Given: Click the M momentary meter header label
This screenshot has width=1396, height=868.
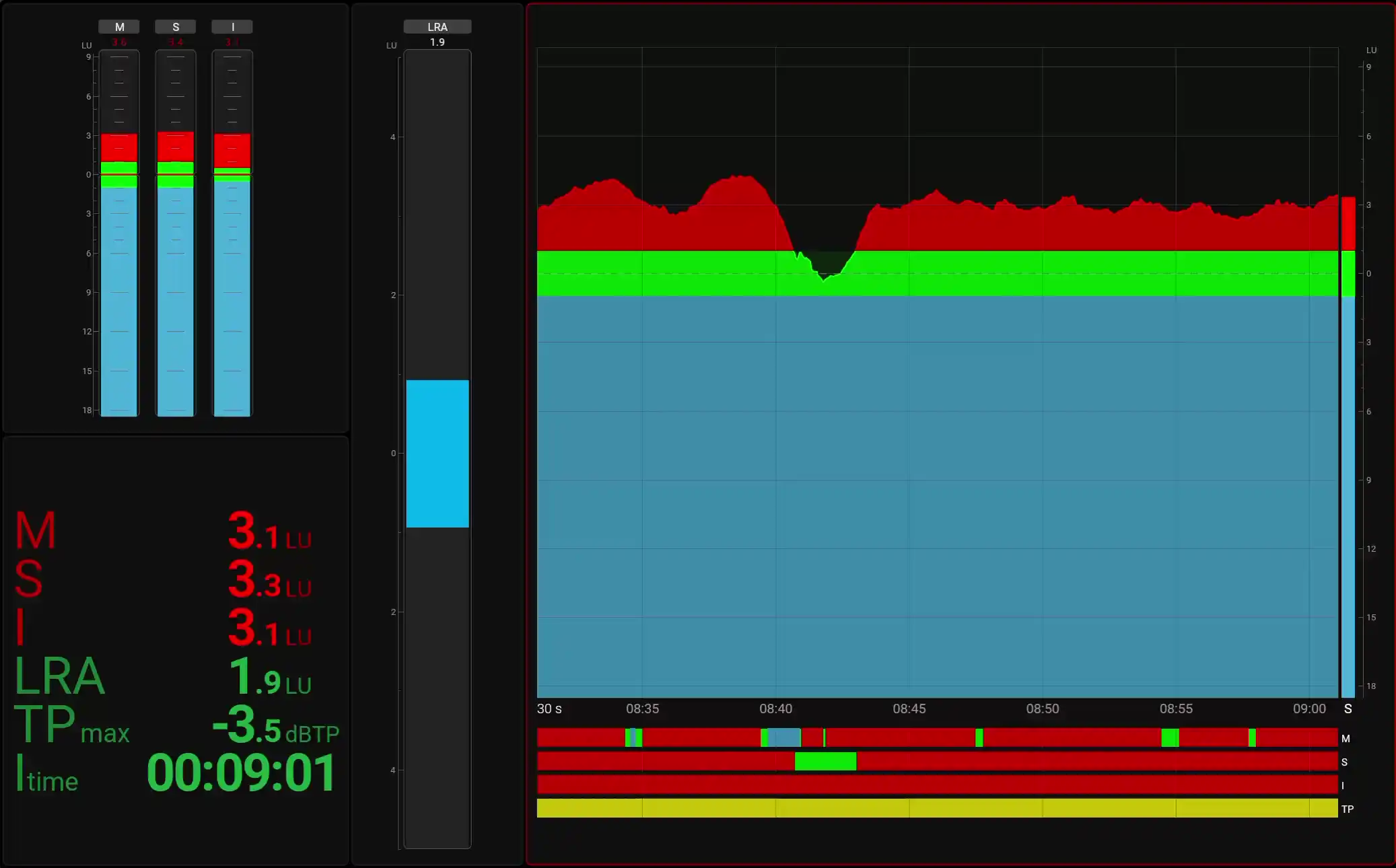Looking at the screenshot, I should [119, 27].
